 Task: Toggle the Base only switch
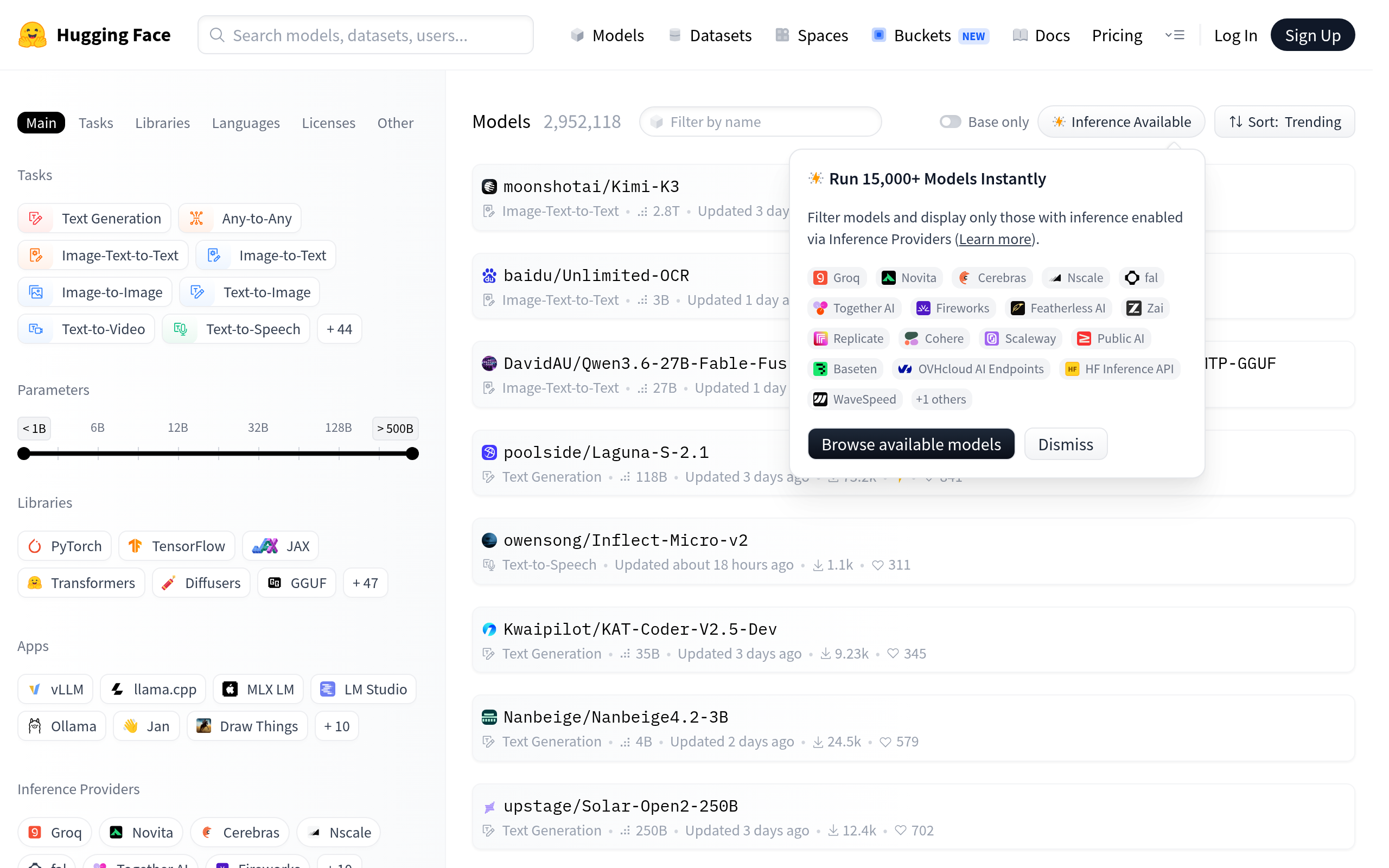coord(950,122)
